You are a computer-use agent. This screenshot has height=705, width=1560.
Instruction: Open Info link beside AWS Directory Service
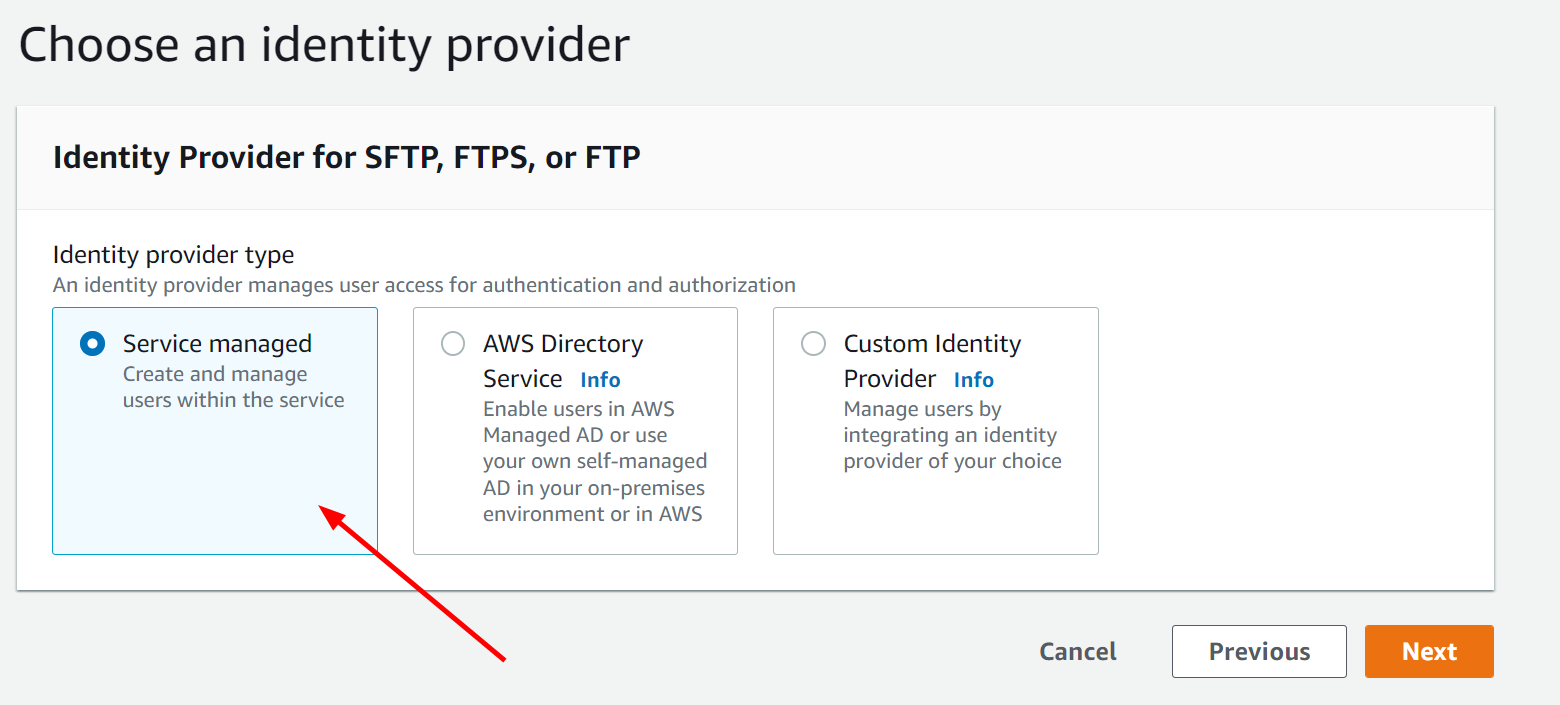pyautogui.click(x=600, y=380)
